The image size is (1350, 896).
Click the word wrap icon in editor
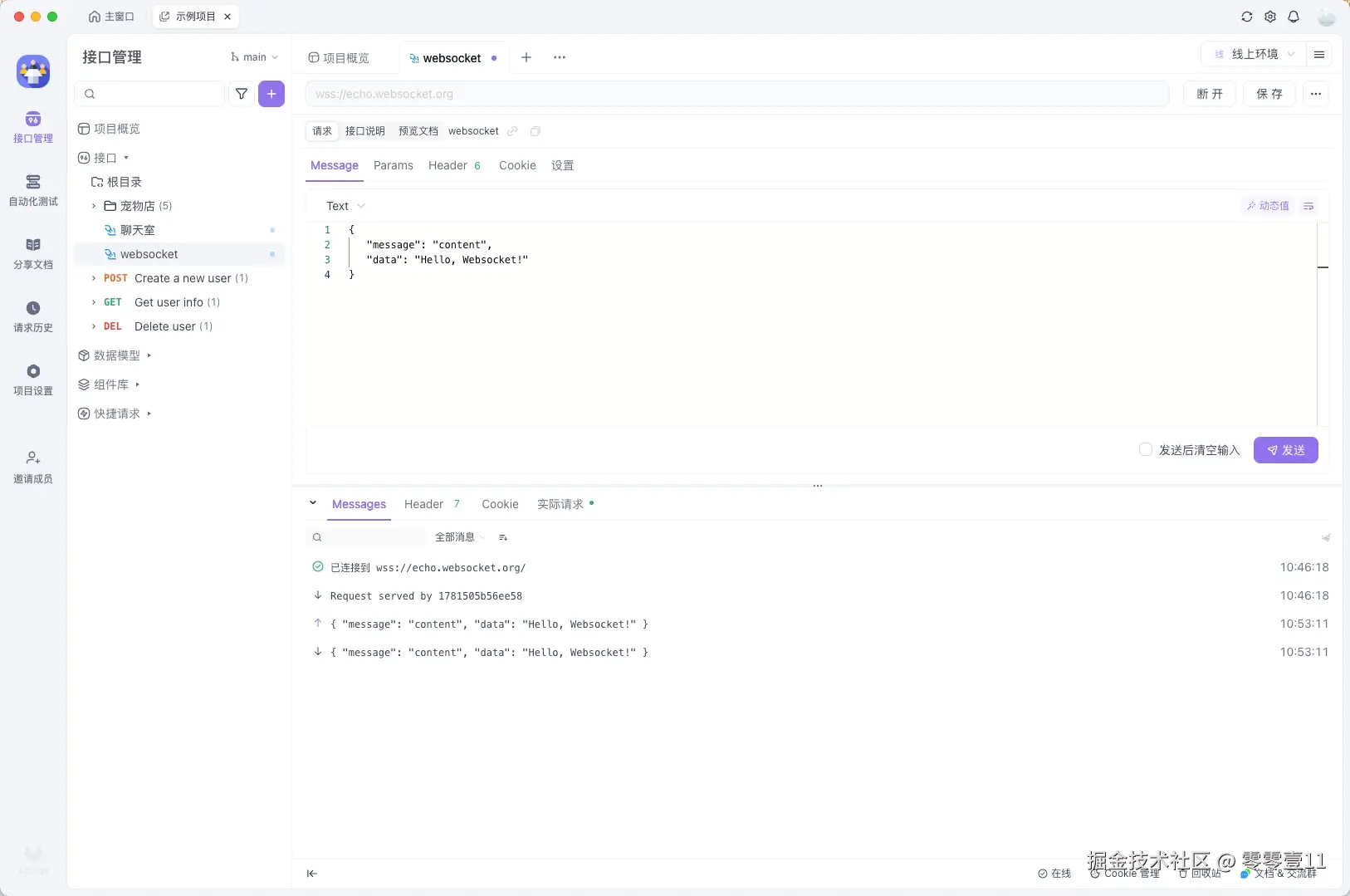1308,206
